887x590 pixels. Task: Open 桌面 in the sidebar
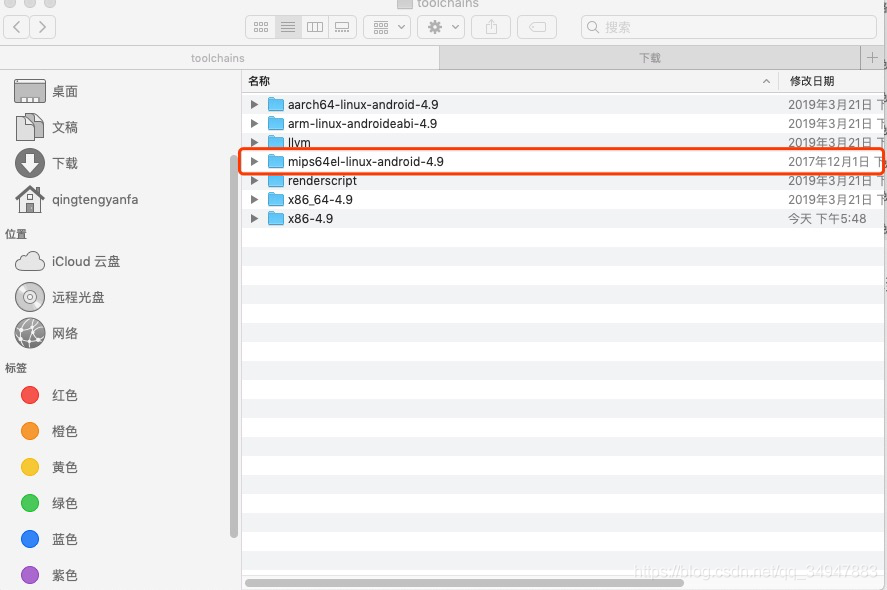(46, 91)
